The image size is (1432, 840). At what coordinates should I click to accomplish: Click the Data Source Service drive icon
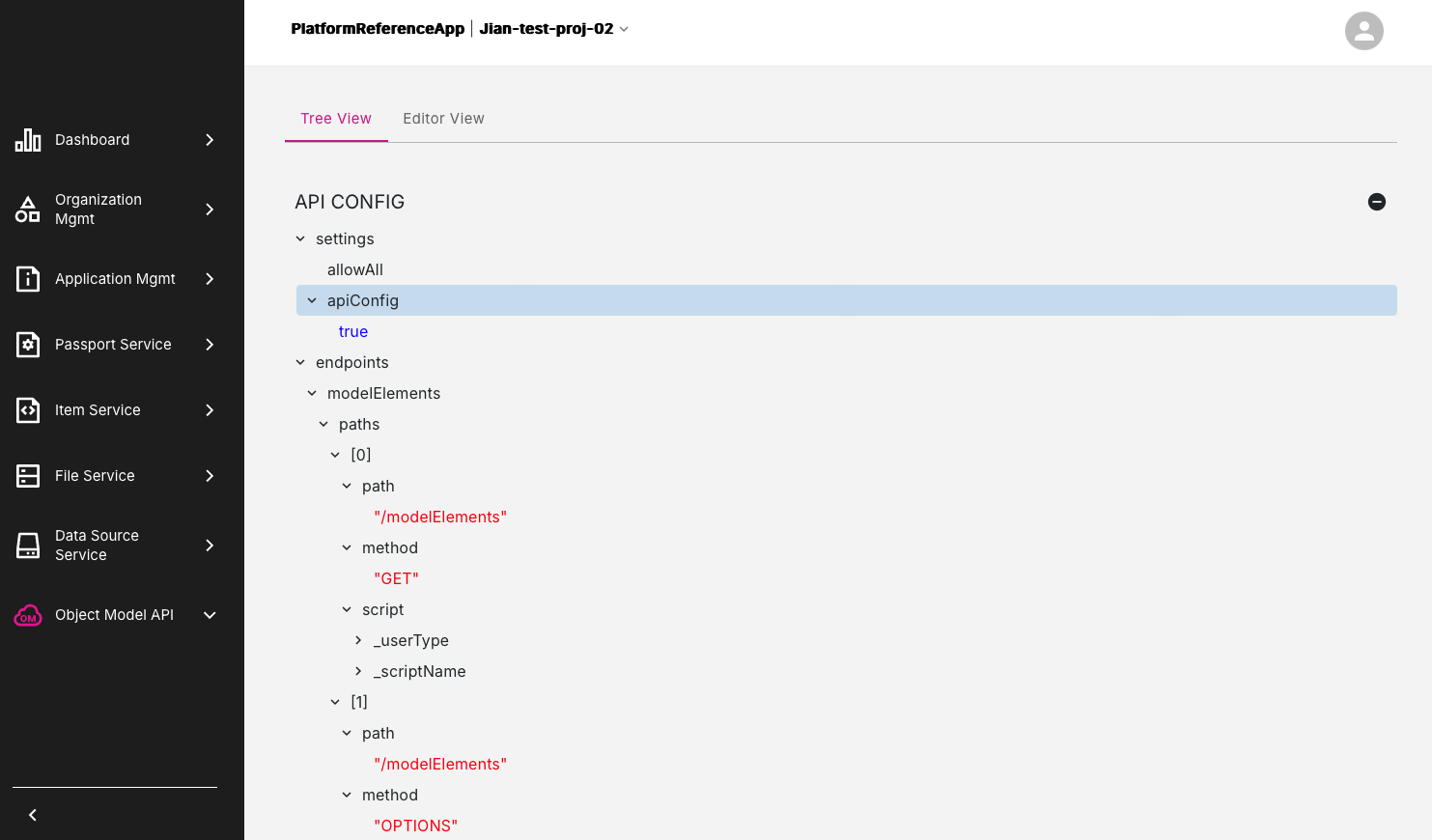pos(28,546)
